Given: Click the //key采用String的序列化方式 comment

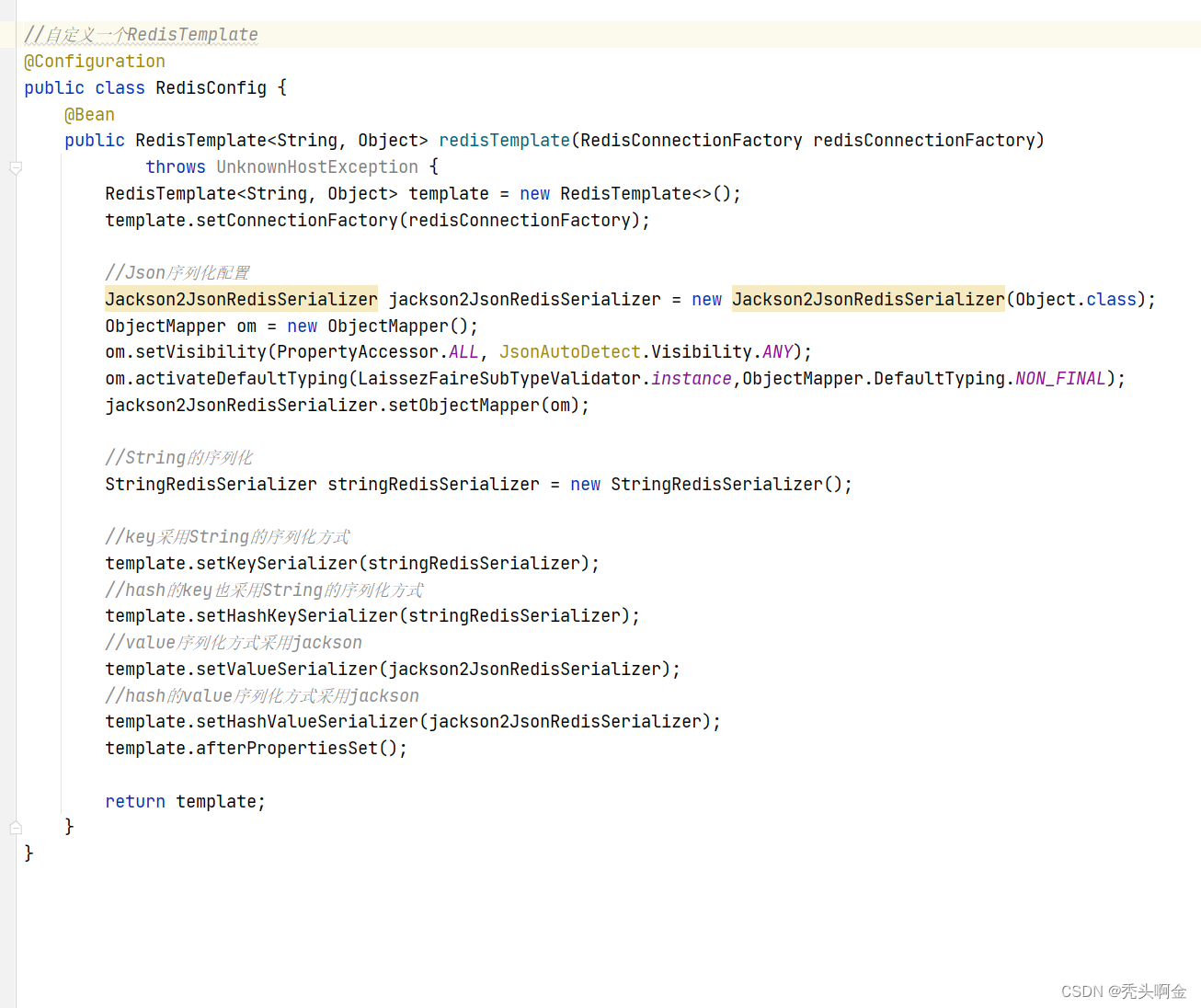Looking at the screenshot, I should coord(227,537).
